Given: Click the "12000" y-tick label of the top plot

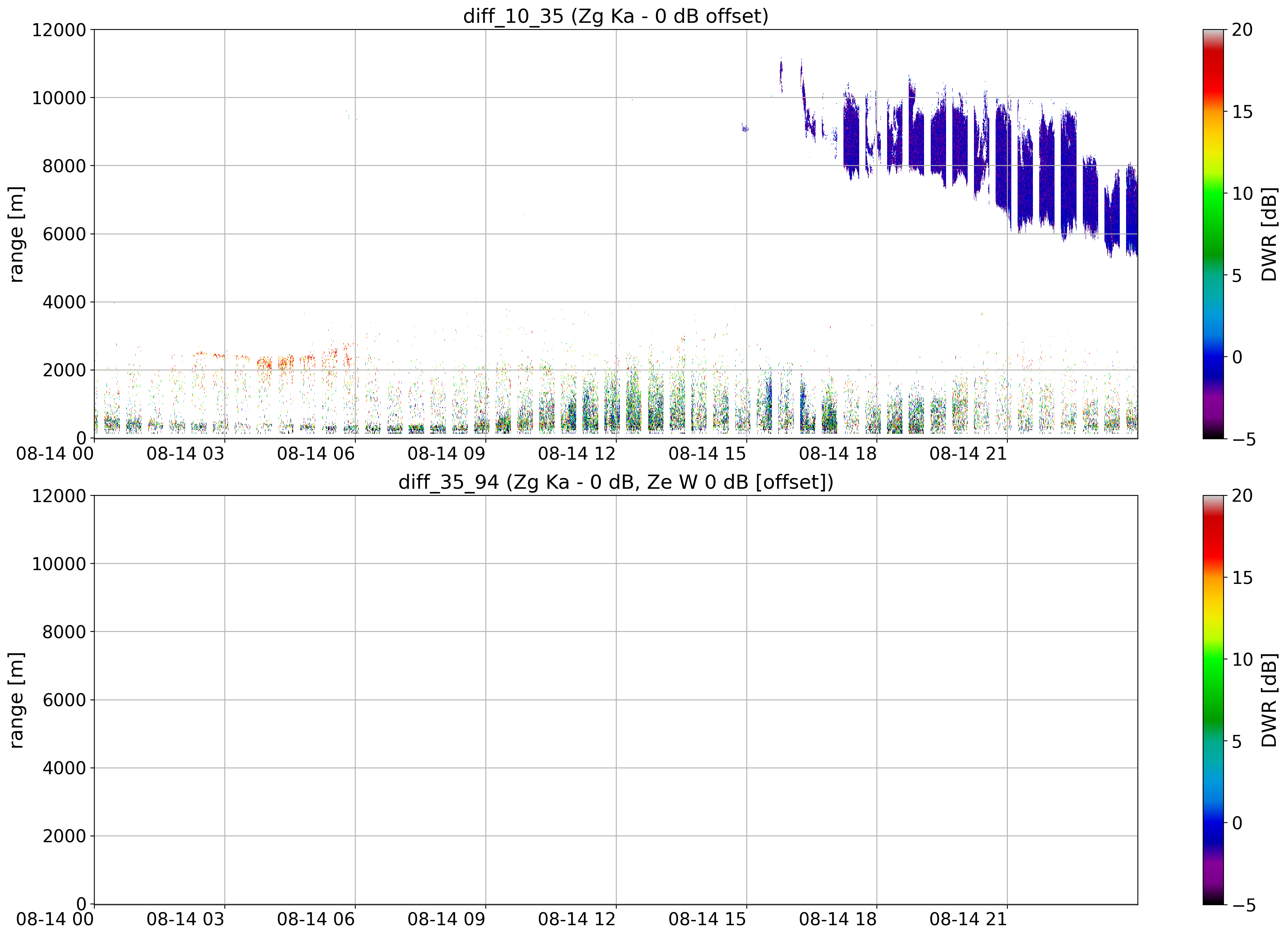Looking at the screenshot, I should [x=59, y=29].
